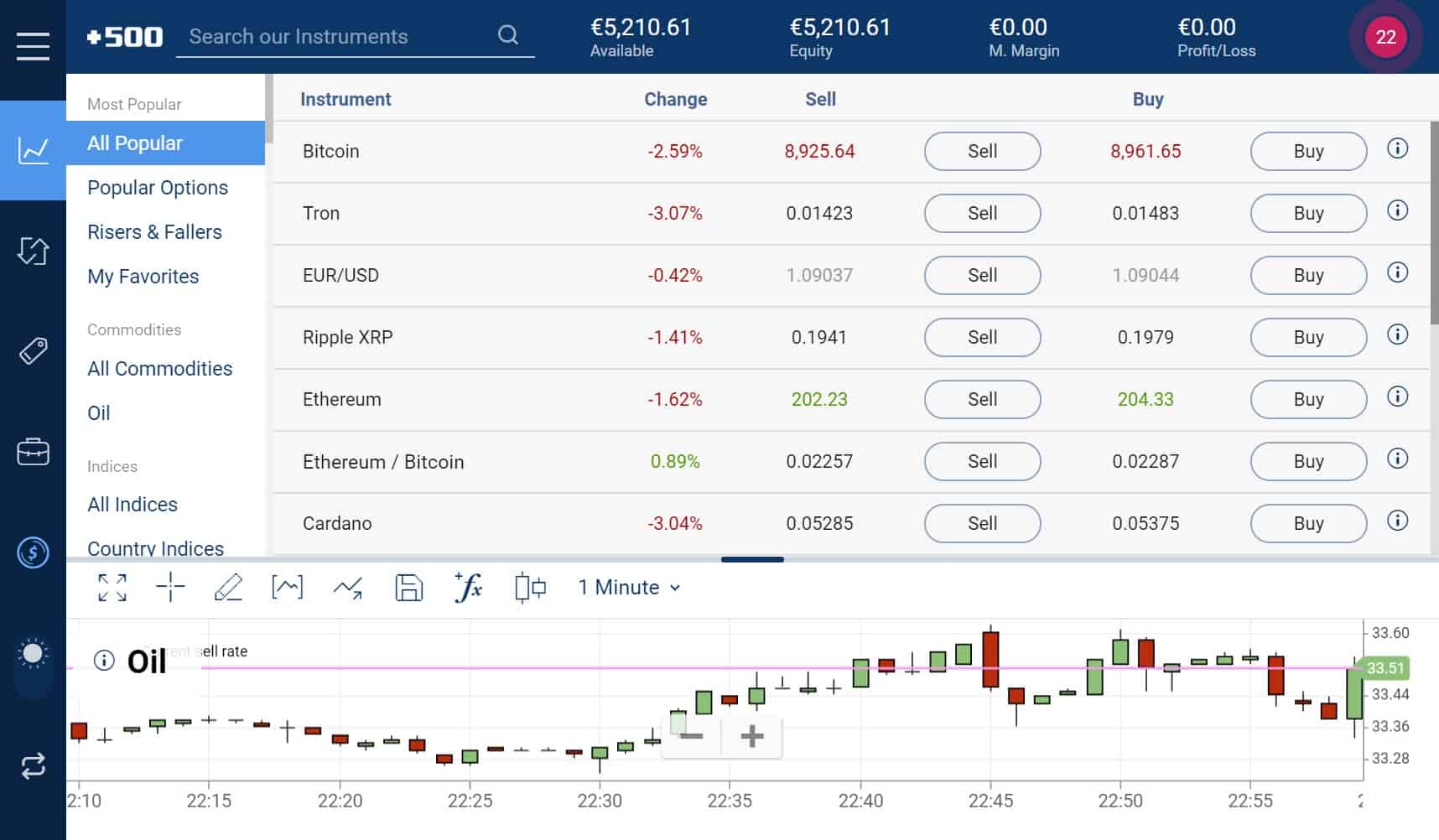Open info for Ethereum / Bitcoin
The image size is (1439, 840).
(x=1397, y=459)
